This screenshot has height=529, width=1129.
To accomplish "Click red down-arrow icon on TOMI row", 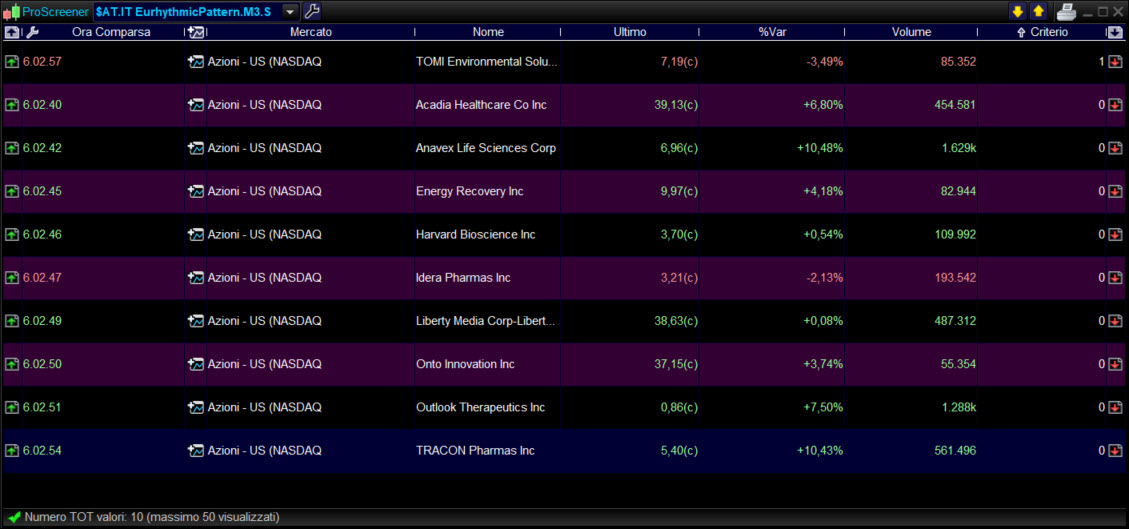I will point(1115,62).
